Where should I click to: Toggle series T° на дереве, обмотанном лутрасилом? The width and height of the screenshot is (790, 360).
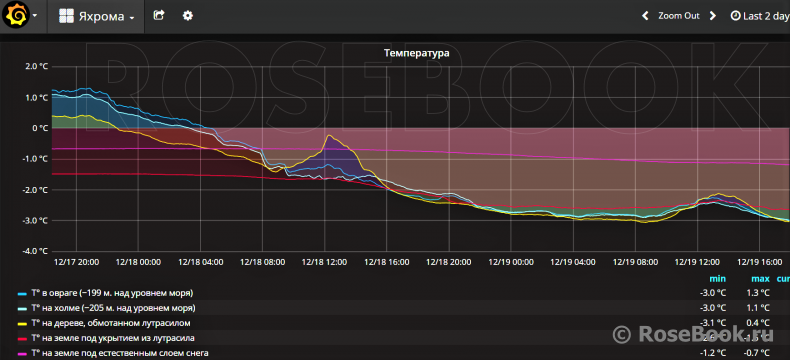111,323
